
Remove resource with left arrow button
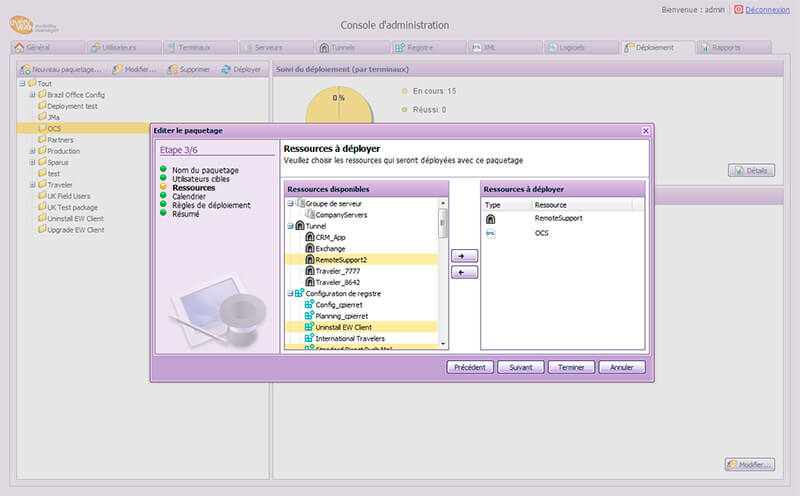point(464,272)
